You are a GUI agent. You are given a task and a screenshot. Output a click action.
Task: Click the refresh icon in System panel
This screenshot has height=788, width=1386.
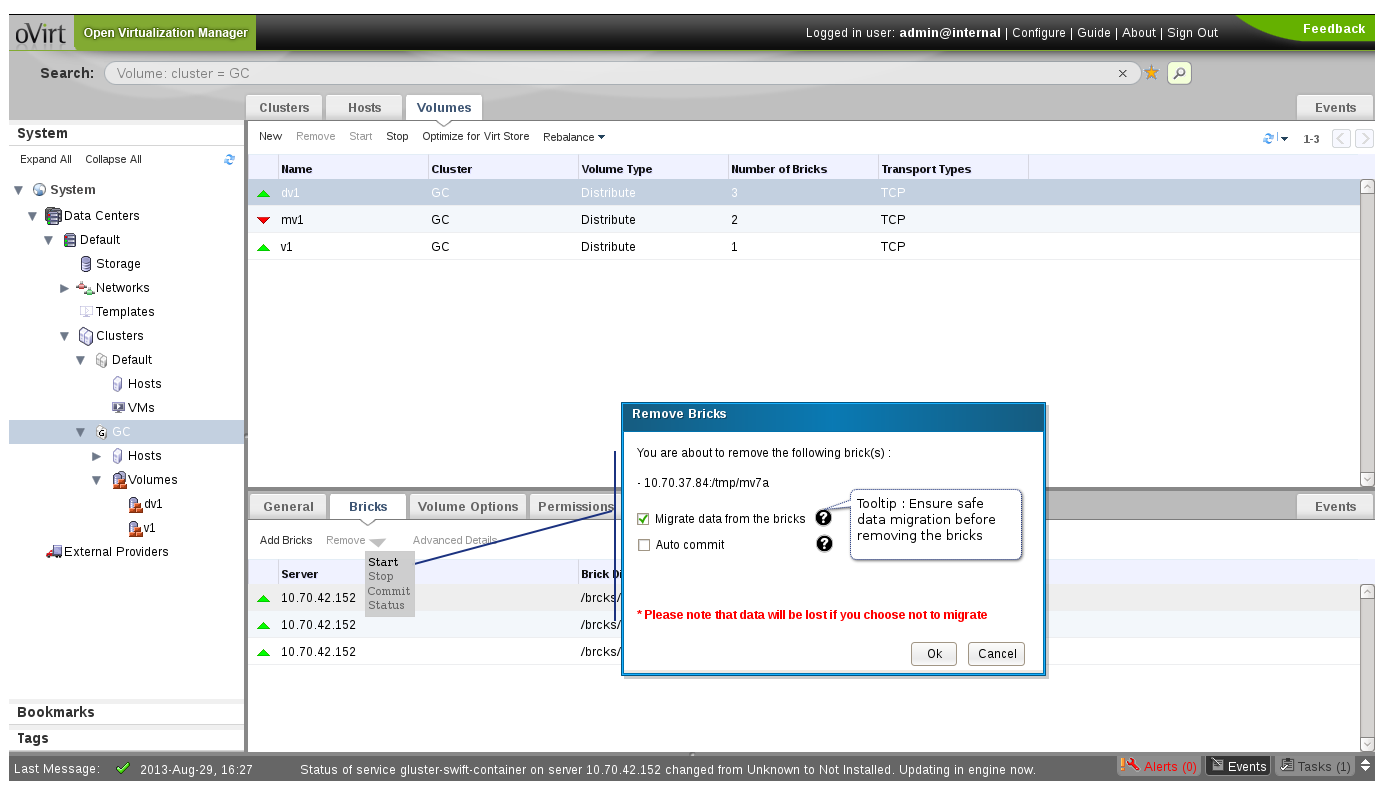(x=229, y=159)
